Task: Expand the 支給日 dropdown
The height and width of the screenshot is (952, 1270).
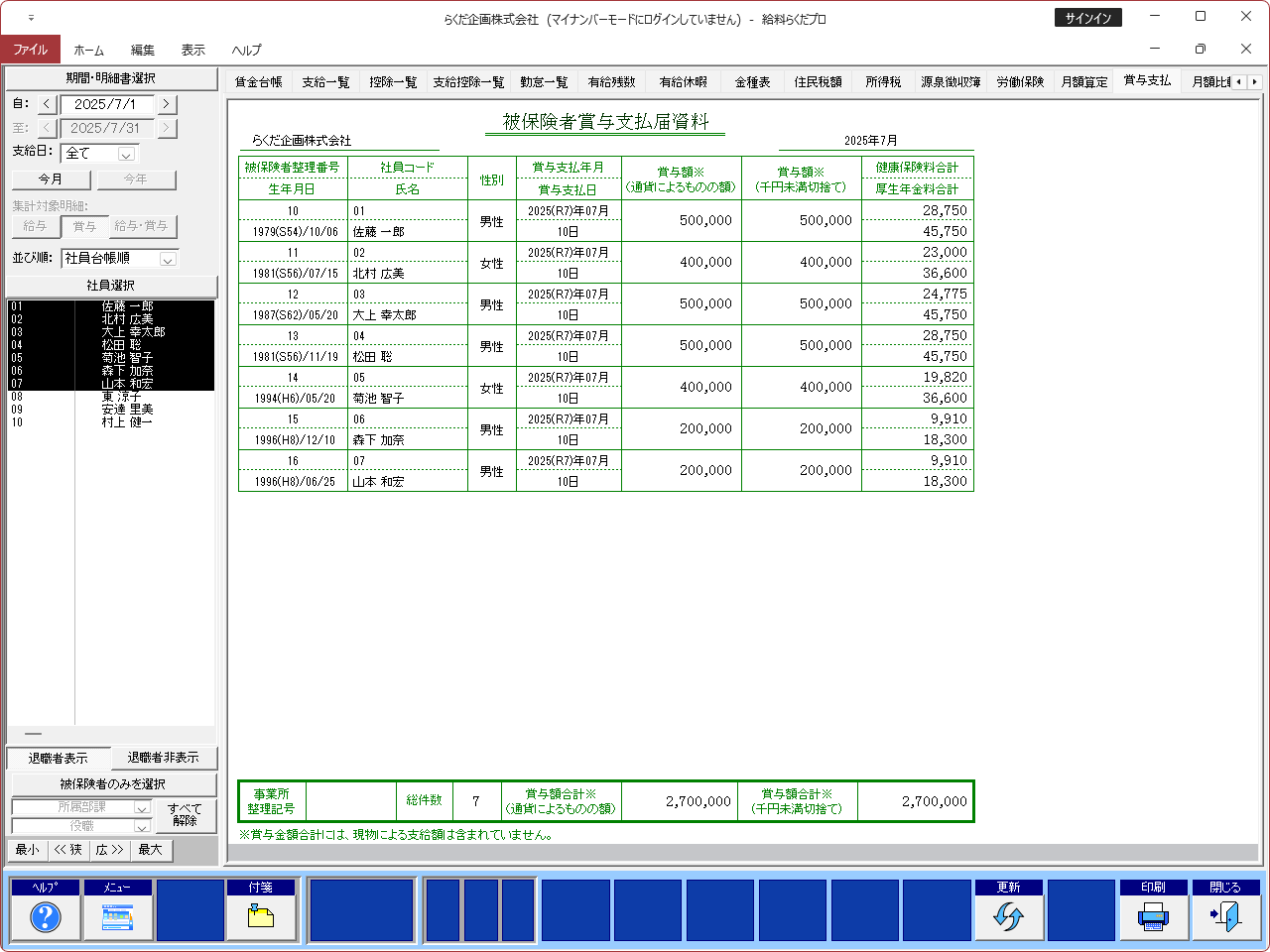Action: coord(126,154)
